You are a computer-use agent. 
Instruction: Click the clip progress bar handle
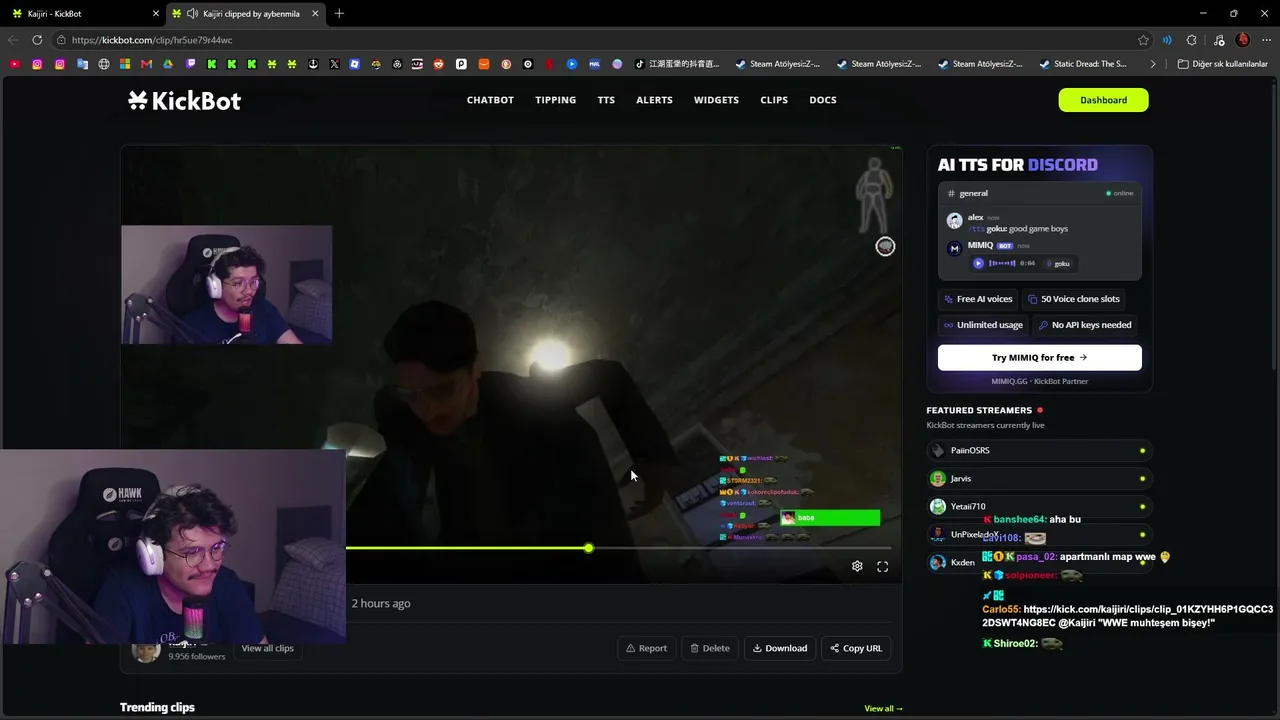[x=589, y=548]
